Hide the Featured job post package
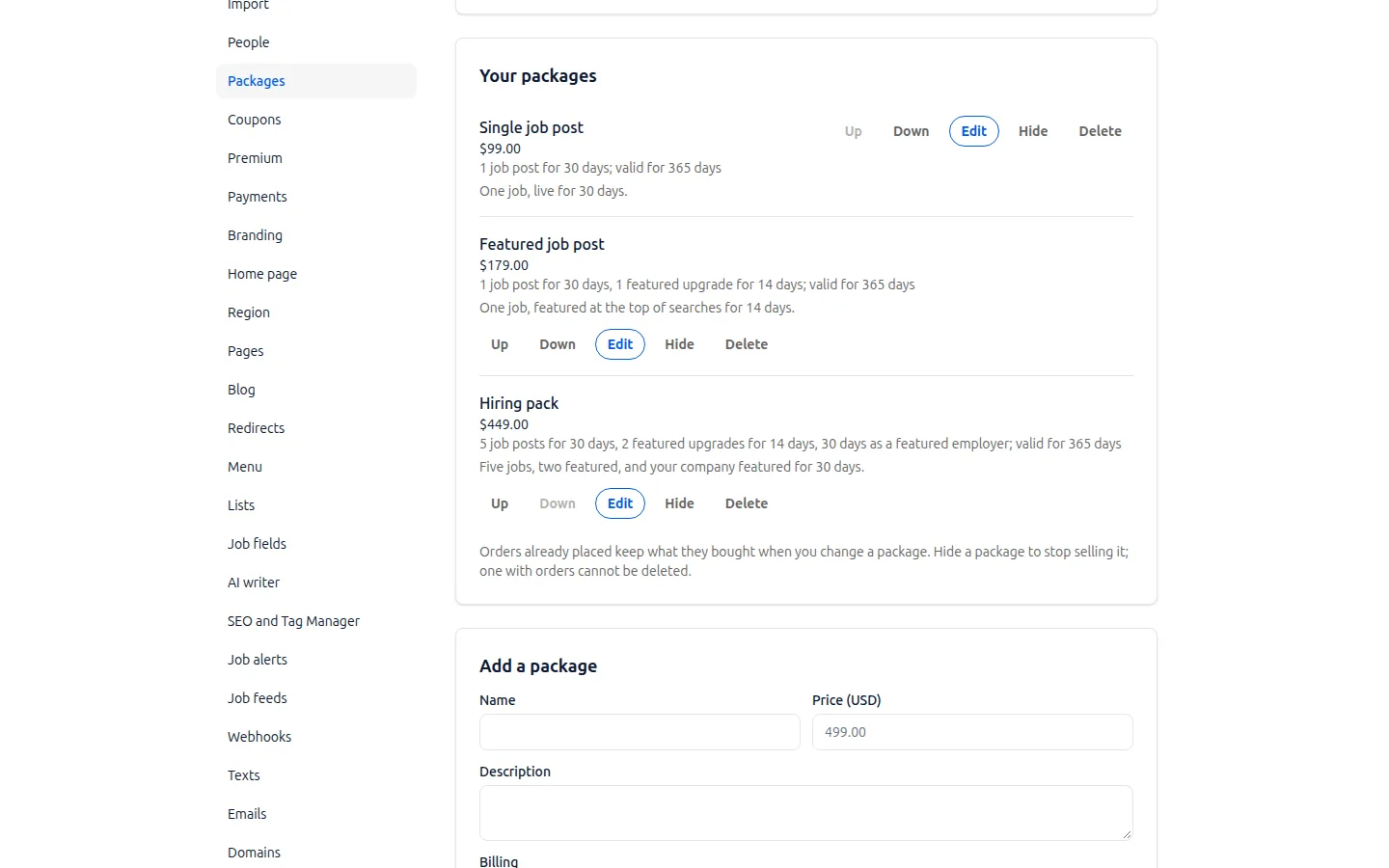 pos(679,344)
